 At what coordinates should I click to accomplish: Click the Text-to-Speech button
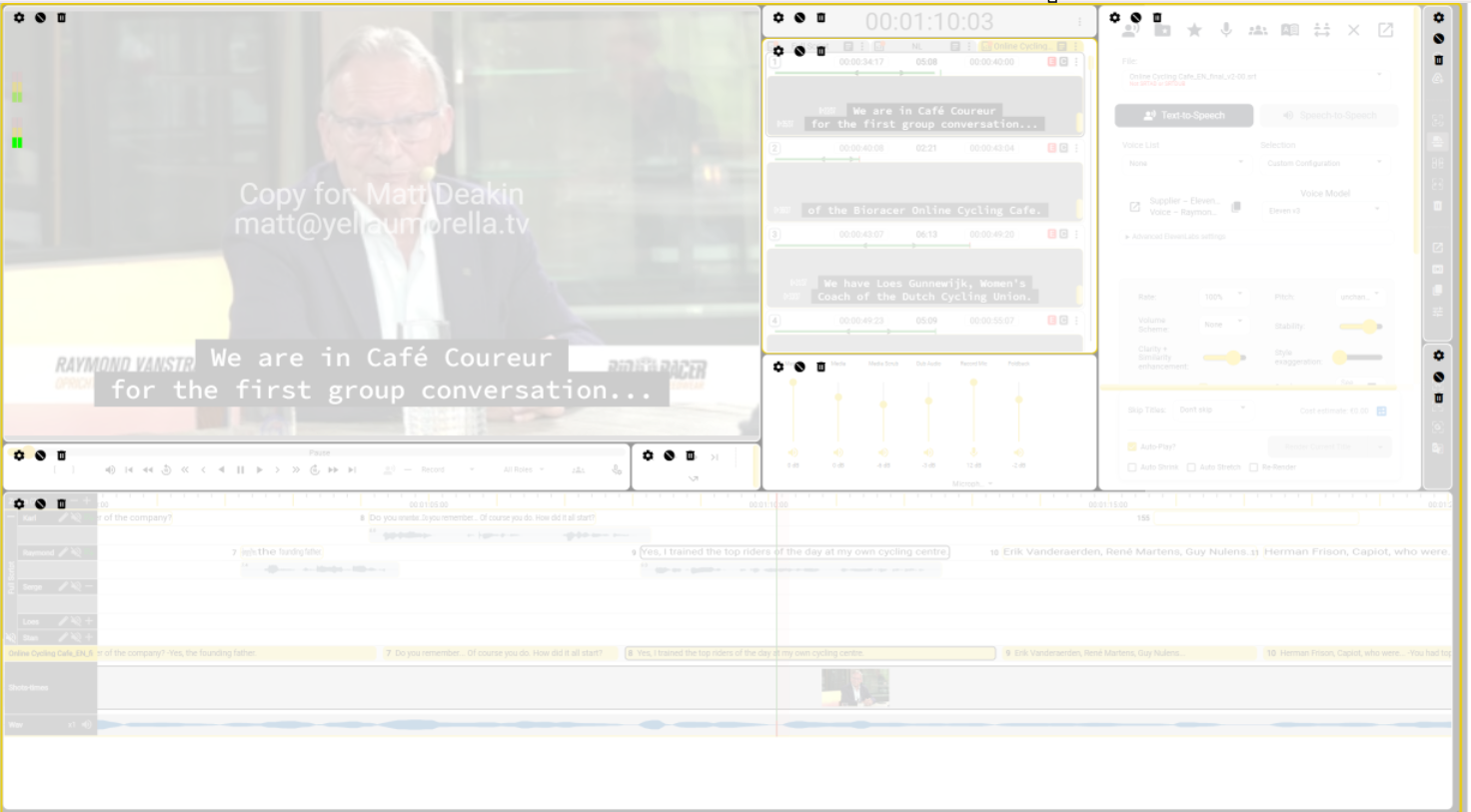pyautogui.click(x=1184, y=116)
